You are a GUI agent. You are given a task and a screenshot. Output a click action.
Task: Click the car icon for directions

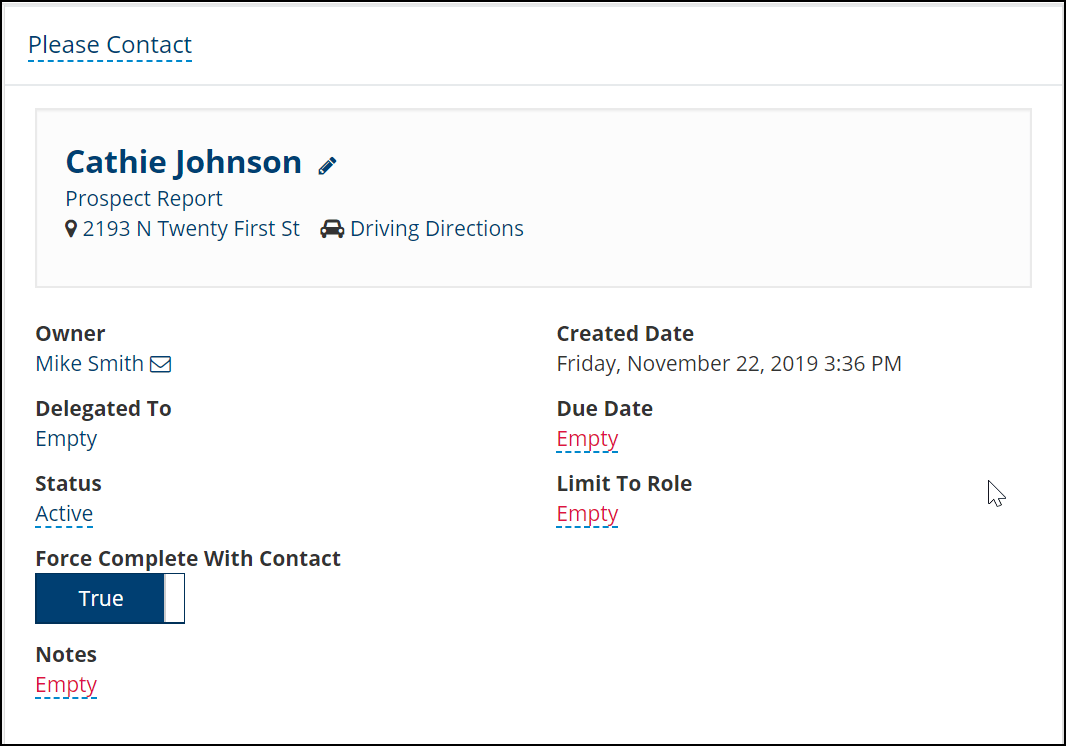332,229
